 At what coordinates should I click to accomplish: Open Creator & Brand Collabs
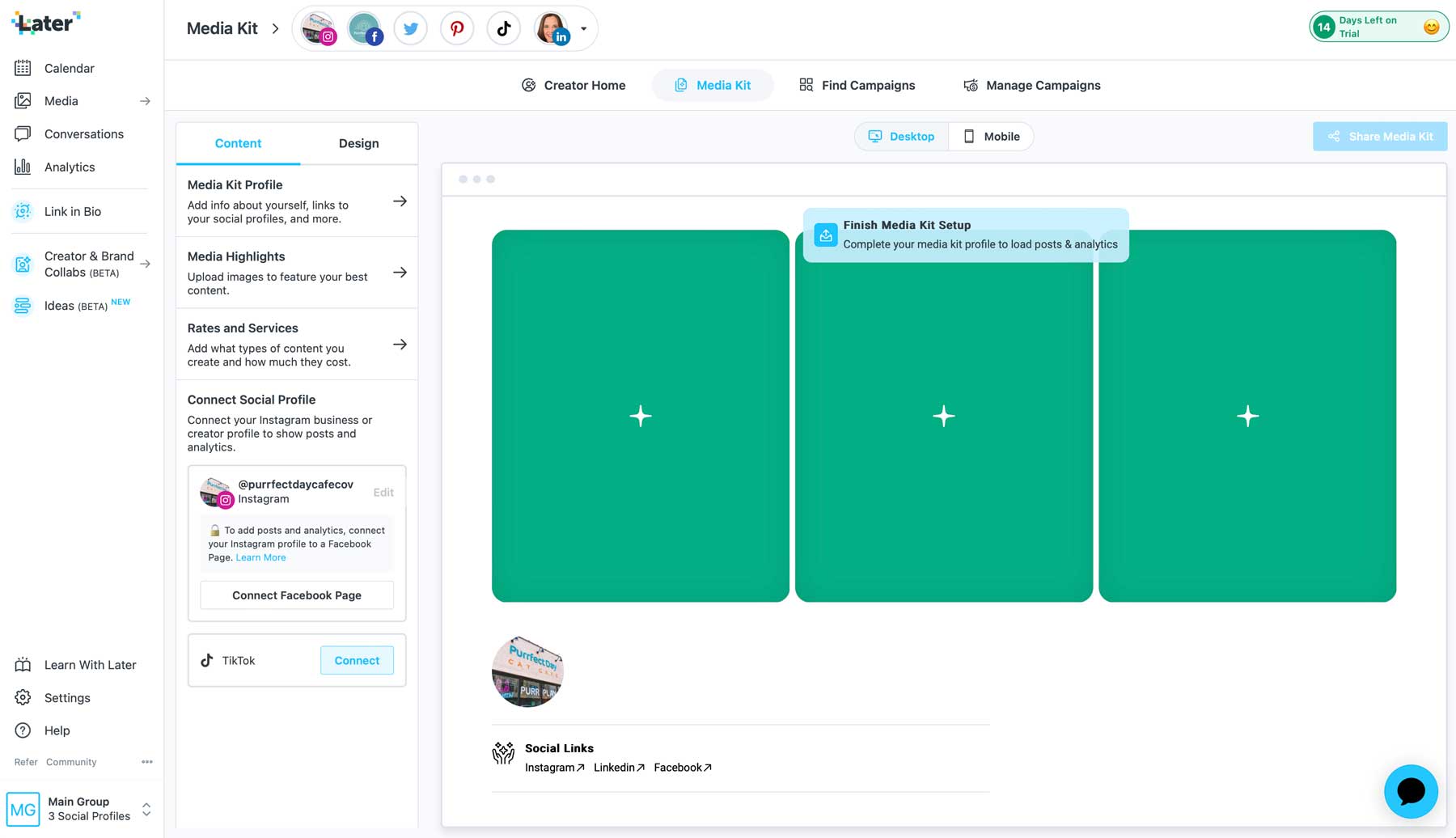tap(88, 264)
